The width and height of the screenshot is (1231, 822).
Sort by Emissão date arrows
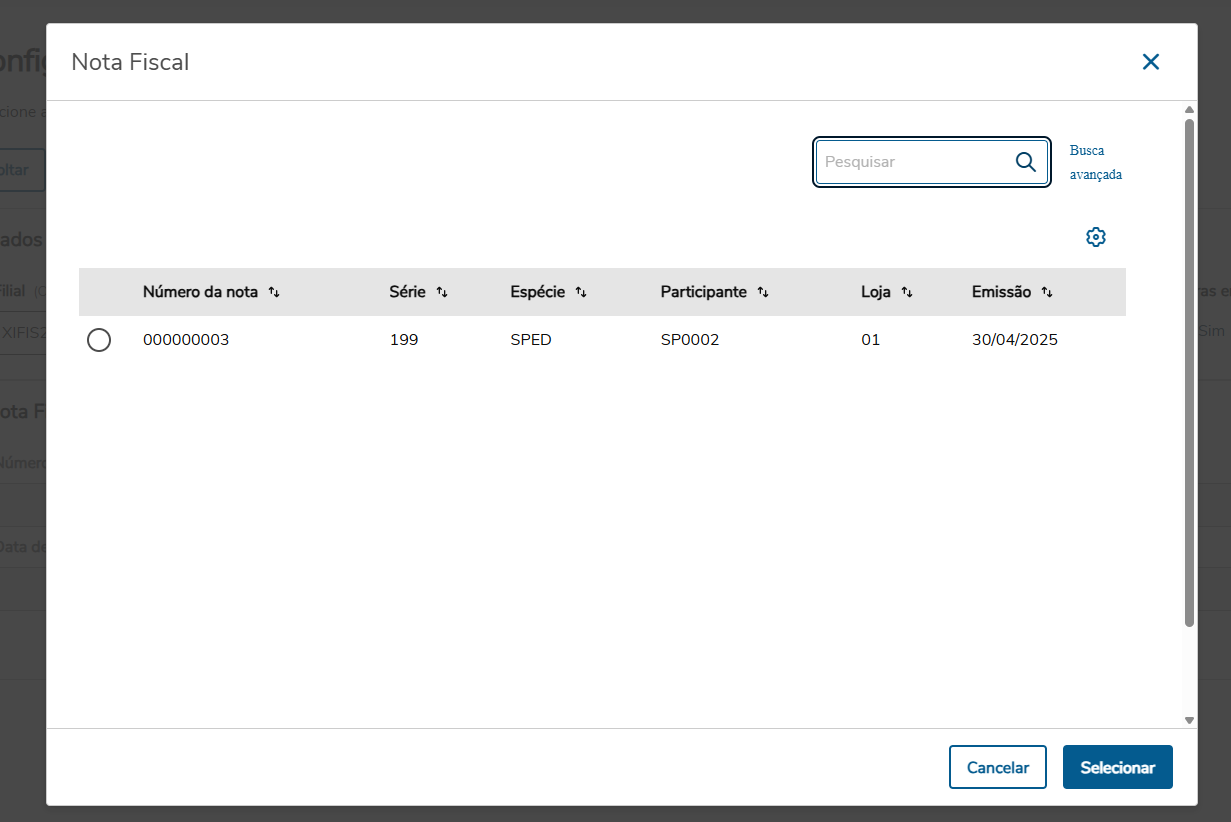click(x=1047, y=293)
